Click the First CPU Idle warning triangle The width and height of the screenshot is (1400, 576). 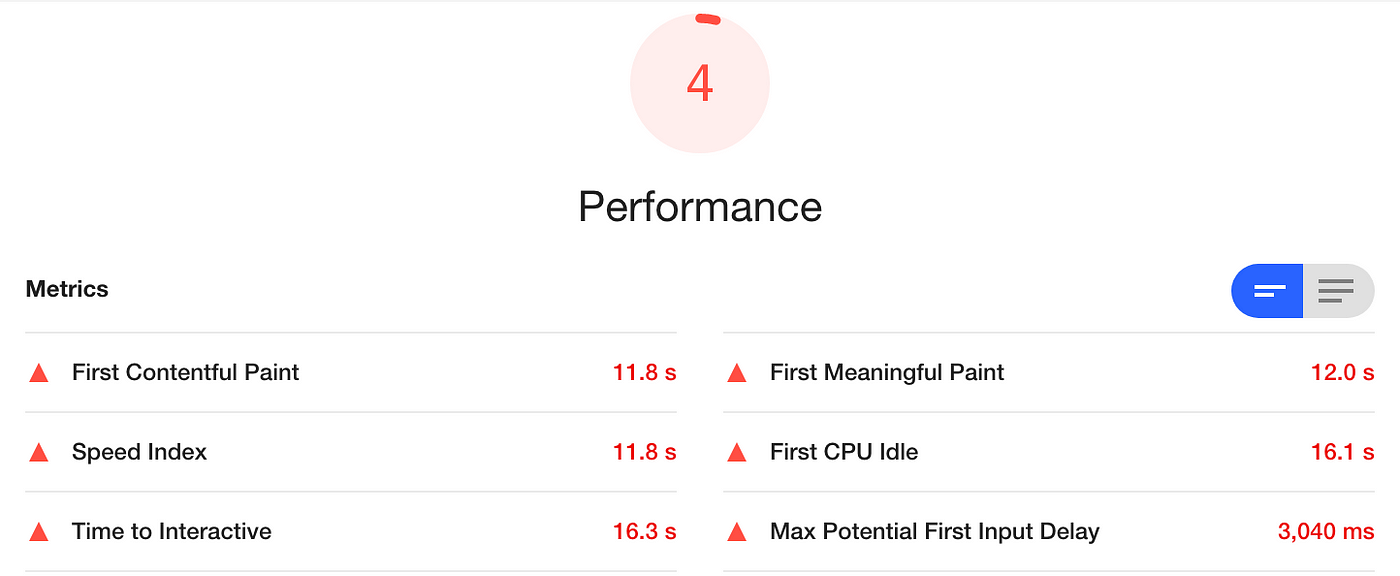pos(737,453)
